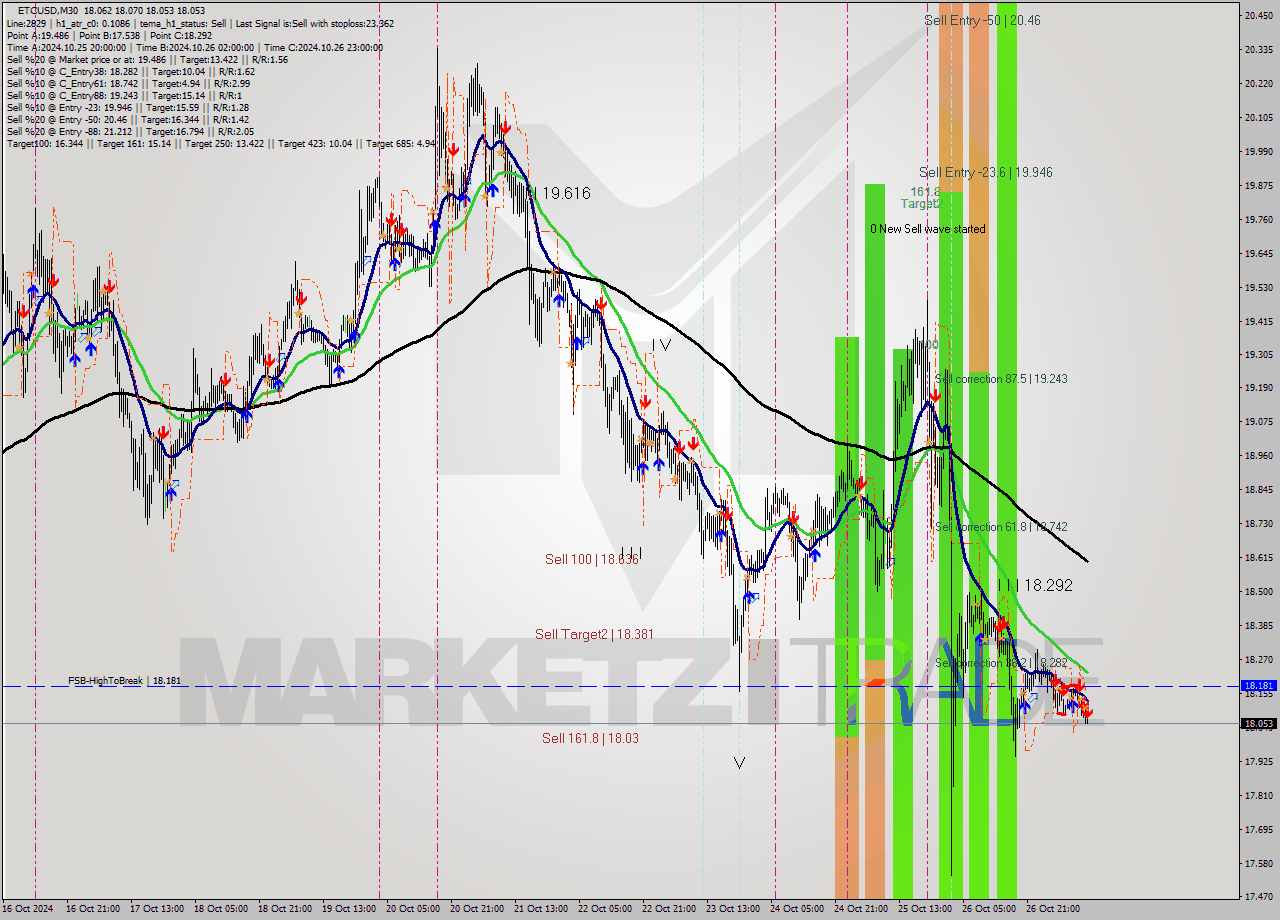Click Sell correction 61.8 | 18.742 label

click(x=1001, y=527)
